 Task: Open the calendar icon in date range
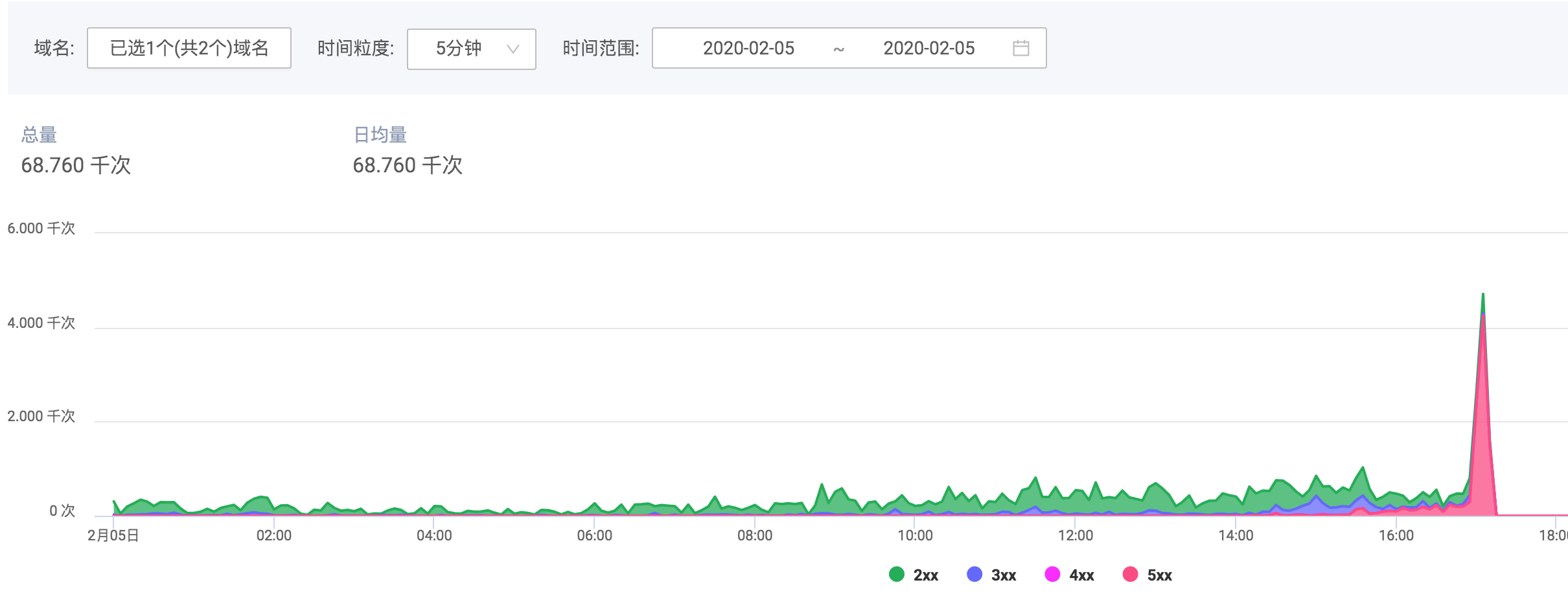[x=1021, y=48]
